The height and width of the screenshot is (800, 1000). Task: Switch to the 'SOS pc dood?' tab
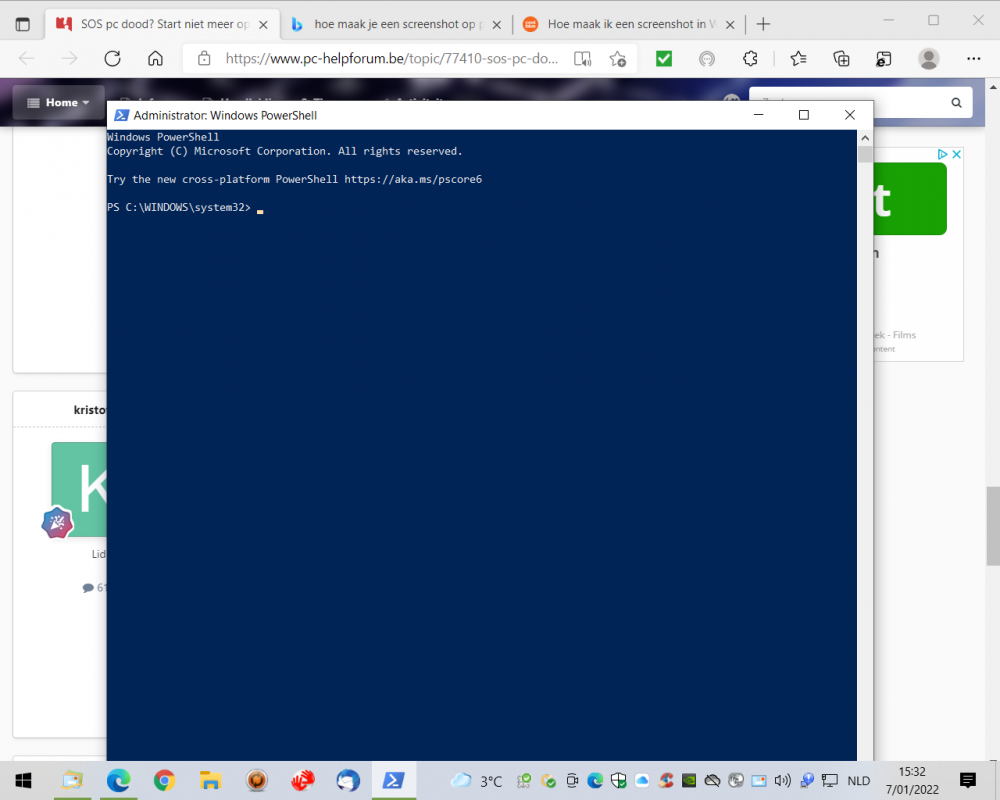click(163, 24)
